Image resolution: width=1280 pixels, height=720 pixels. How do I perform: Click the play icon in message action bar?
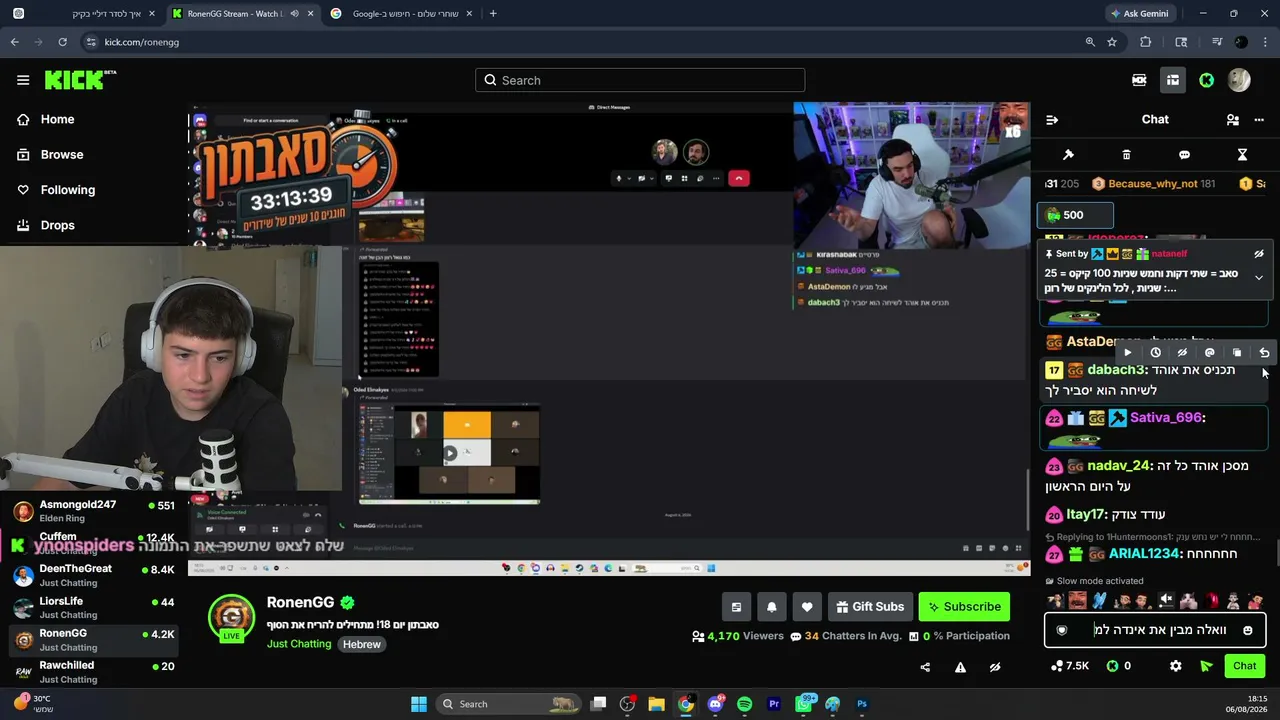tap(1128, 352)
